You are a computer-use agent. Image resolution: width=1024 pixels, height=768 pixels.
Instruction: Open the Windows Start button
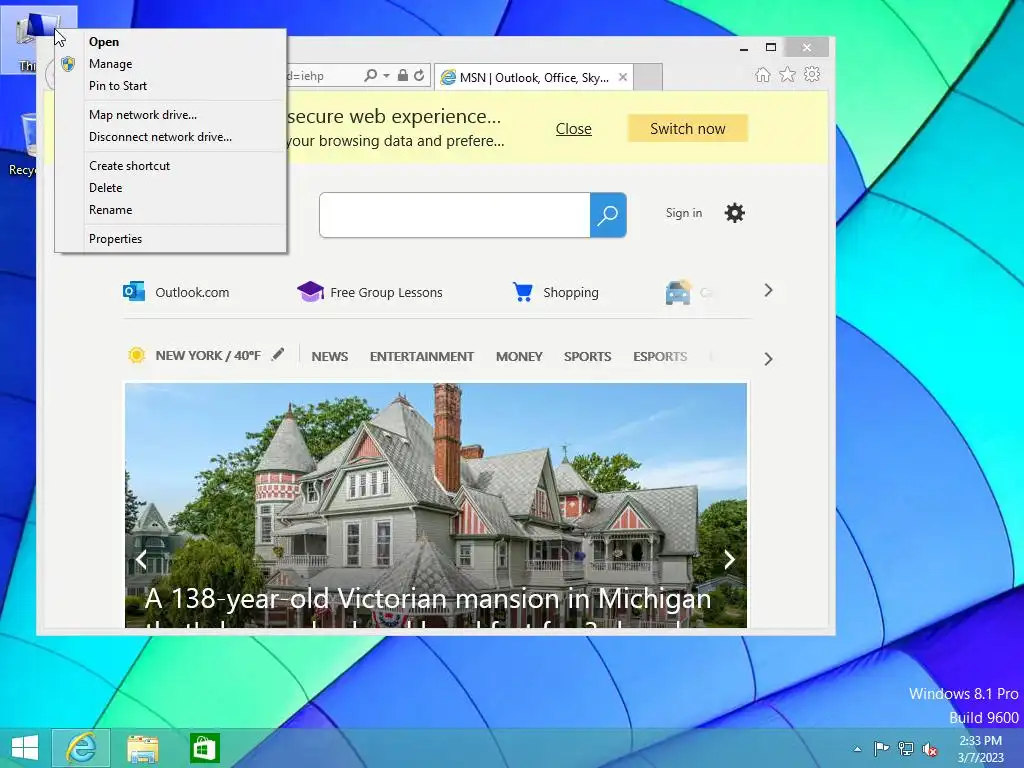(x=25, y=748)
